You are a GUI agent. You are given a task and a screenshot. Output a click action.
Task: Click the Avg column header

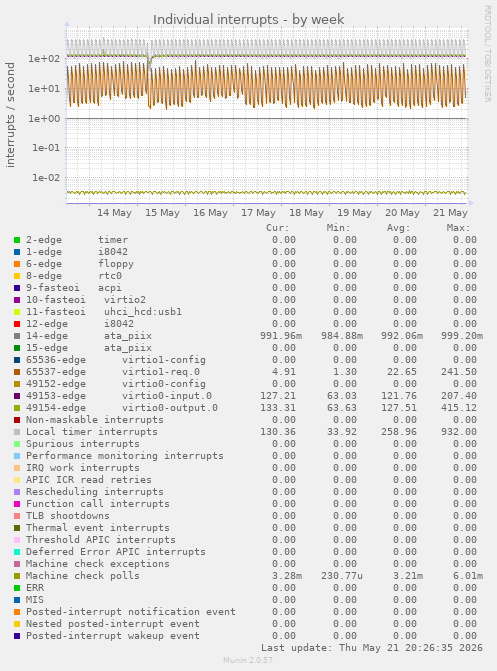[398, 228]
